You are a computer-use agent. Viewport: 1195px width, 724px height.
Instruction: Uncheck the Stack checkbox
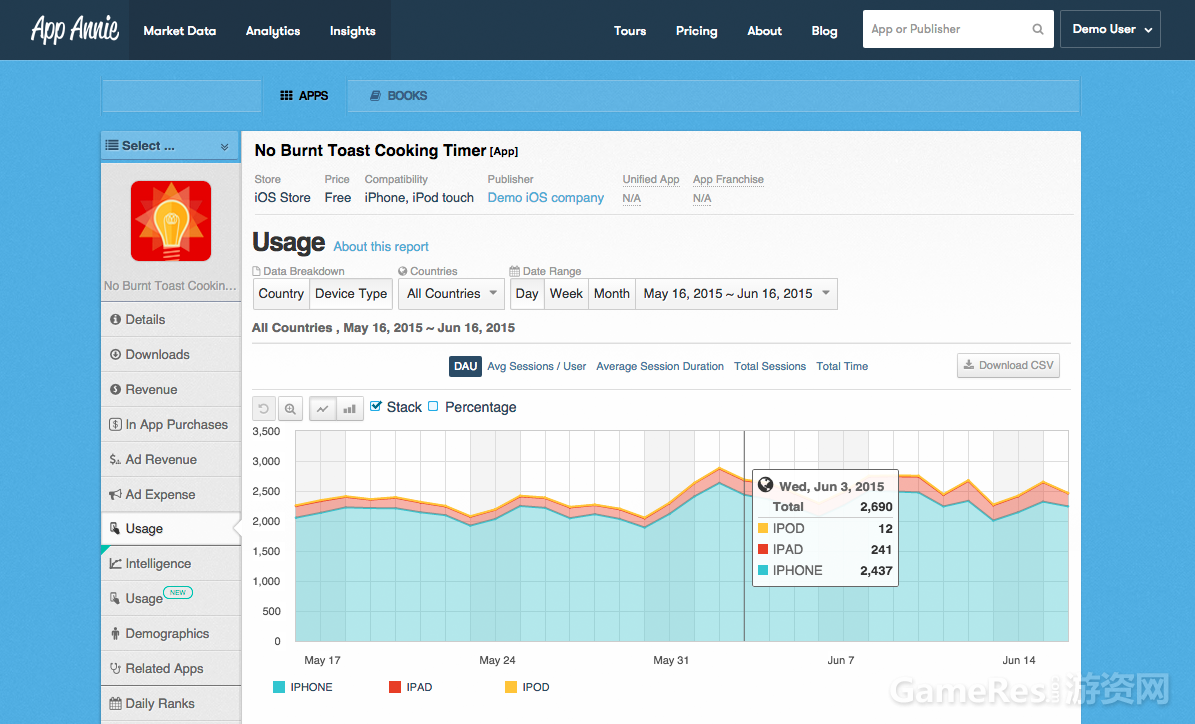click(375, 406)
